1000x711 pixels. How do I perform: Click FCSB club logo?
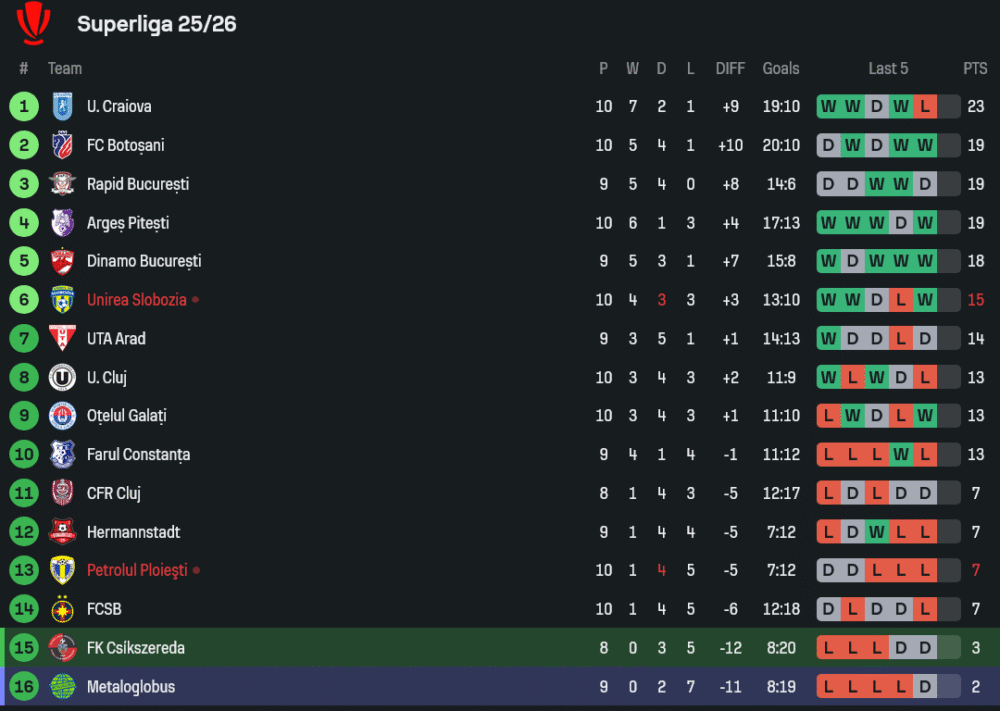pyautogui.click(x=62, y=609)
